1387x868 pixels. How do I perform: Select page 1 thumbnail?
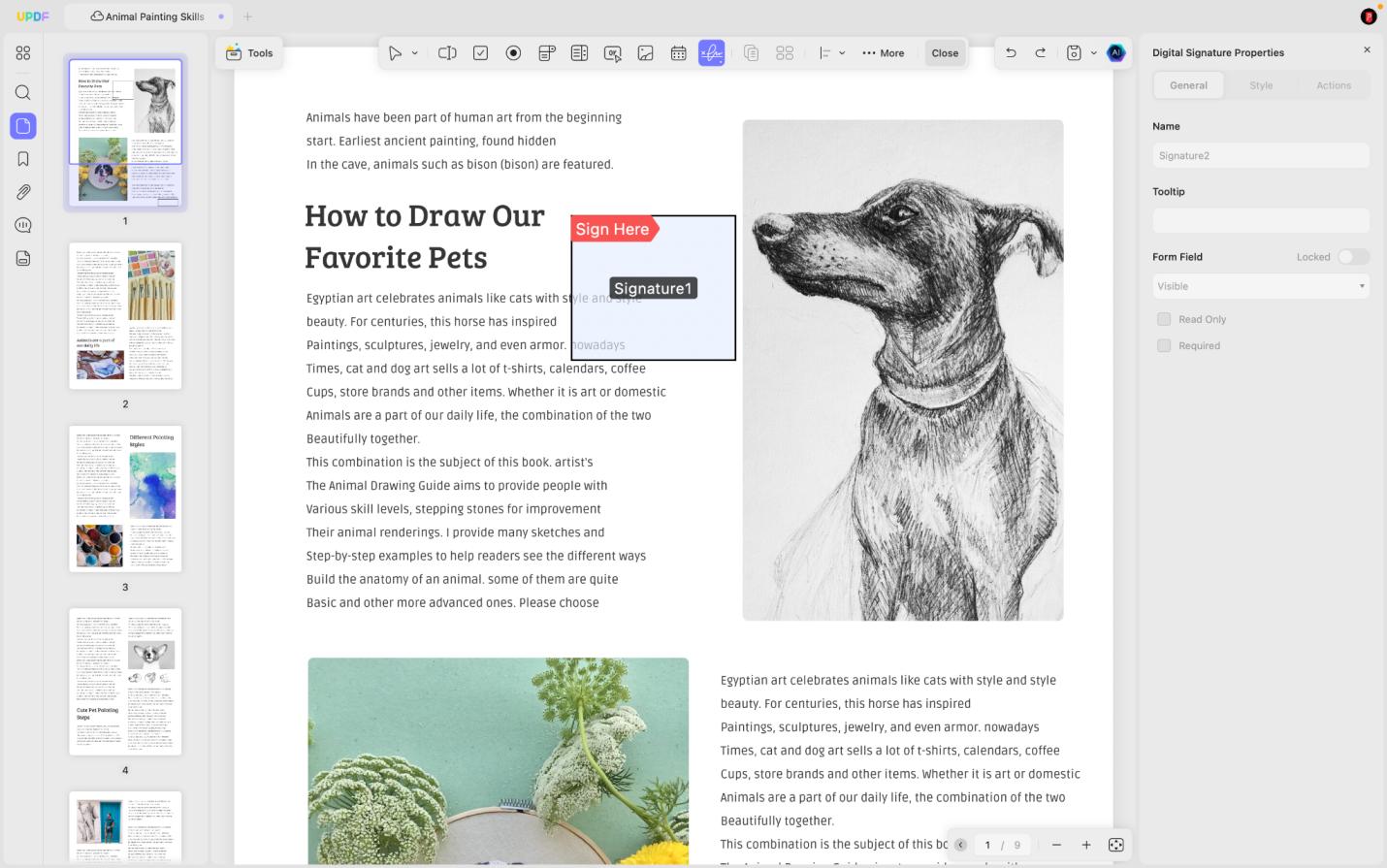[125, 132]
